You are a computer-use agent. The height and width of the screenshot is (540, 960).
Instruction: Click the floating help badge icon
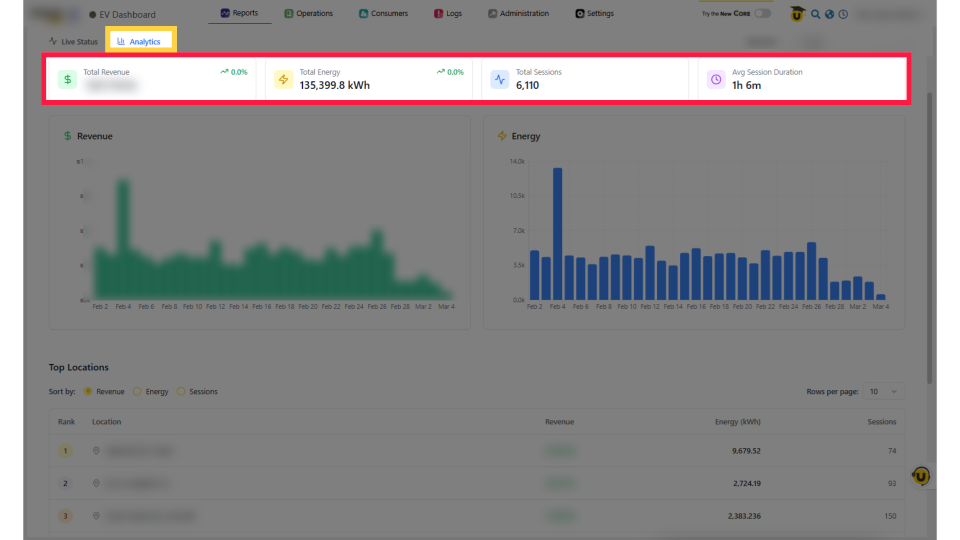921,476
